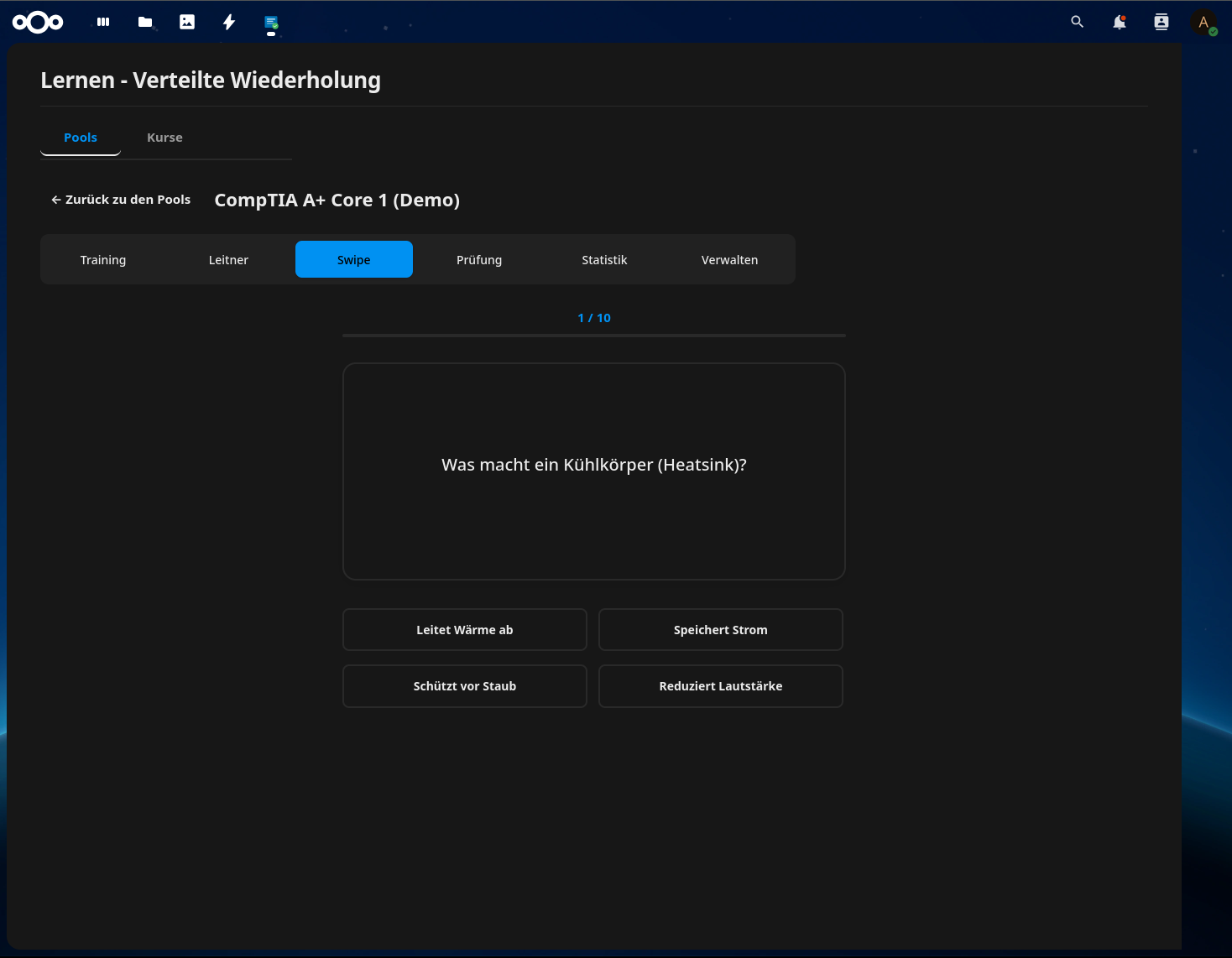View the Statistik tab
This screenshot has width=1232, height=958.
603,259
